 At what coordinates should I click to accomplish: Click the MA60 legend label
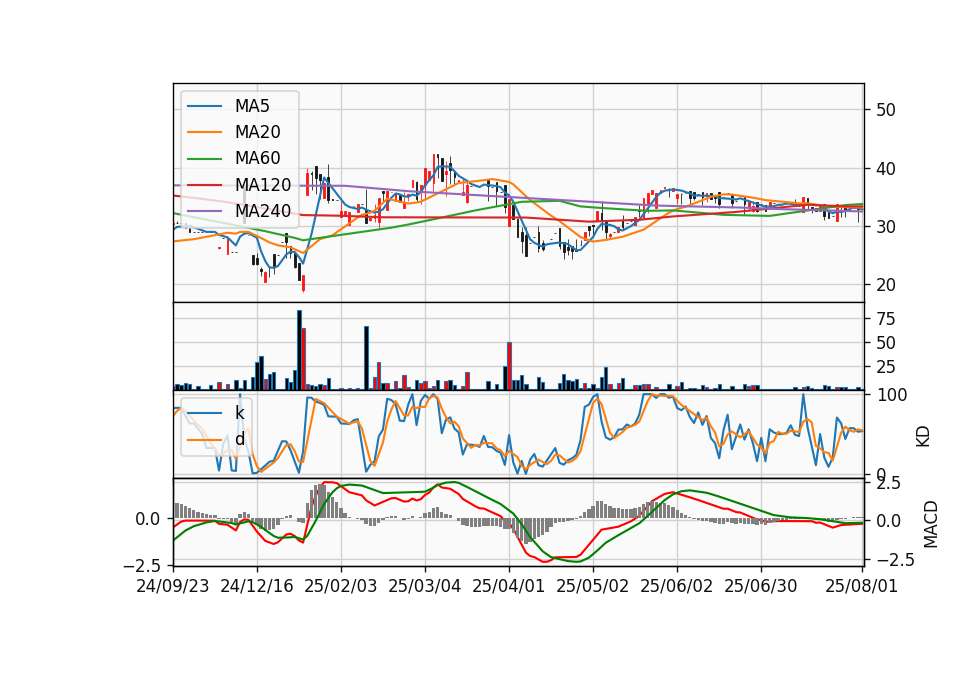click(257, 159)
